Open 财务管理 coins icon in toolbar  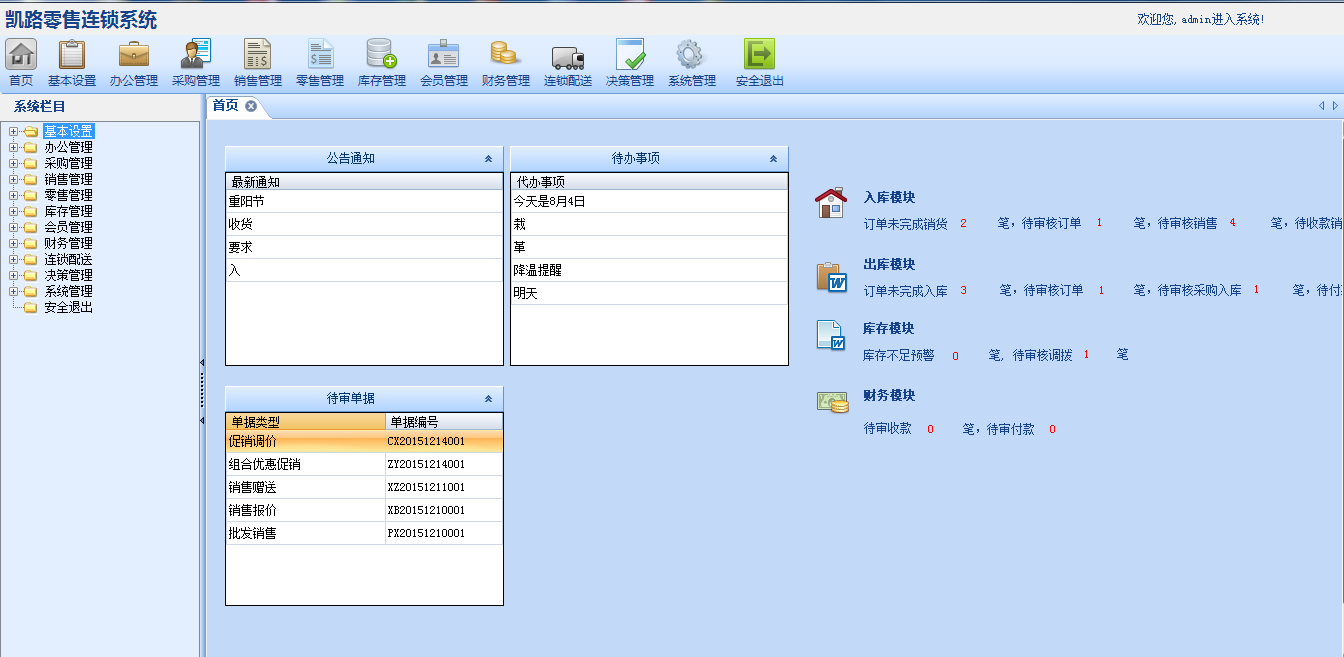[x=505, y=55]
